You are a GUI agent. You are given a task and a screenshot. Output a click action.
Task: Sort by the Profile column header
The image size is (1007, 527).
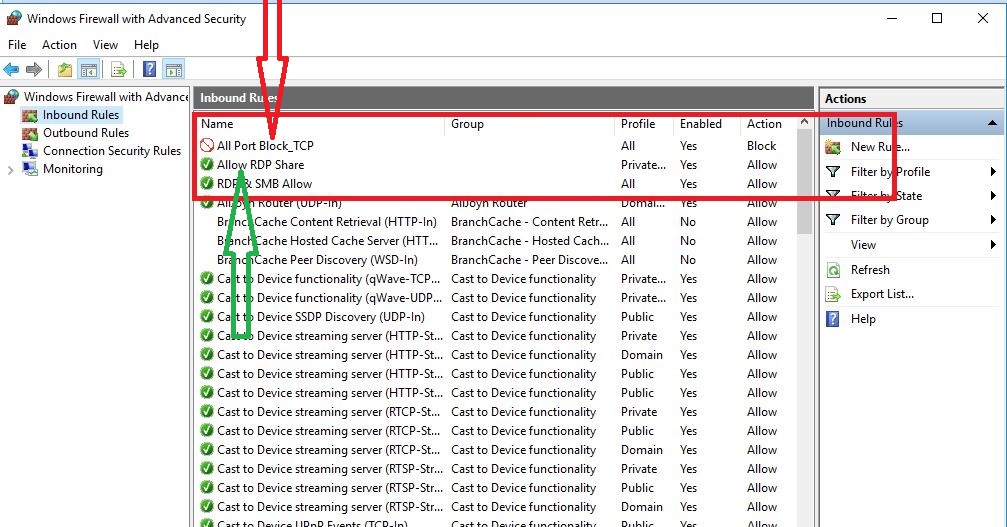pyautogui.click(x=644, y=124)
